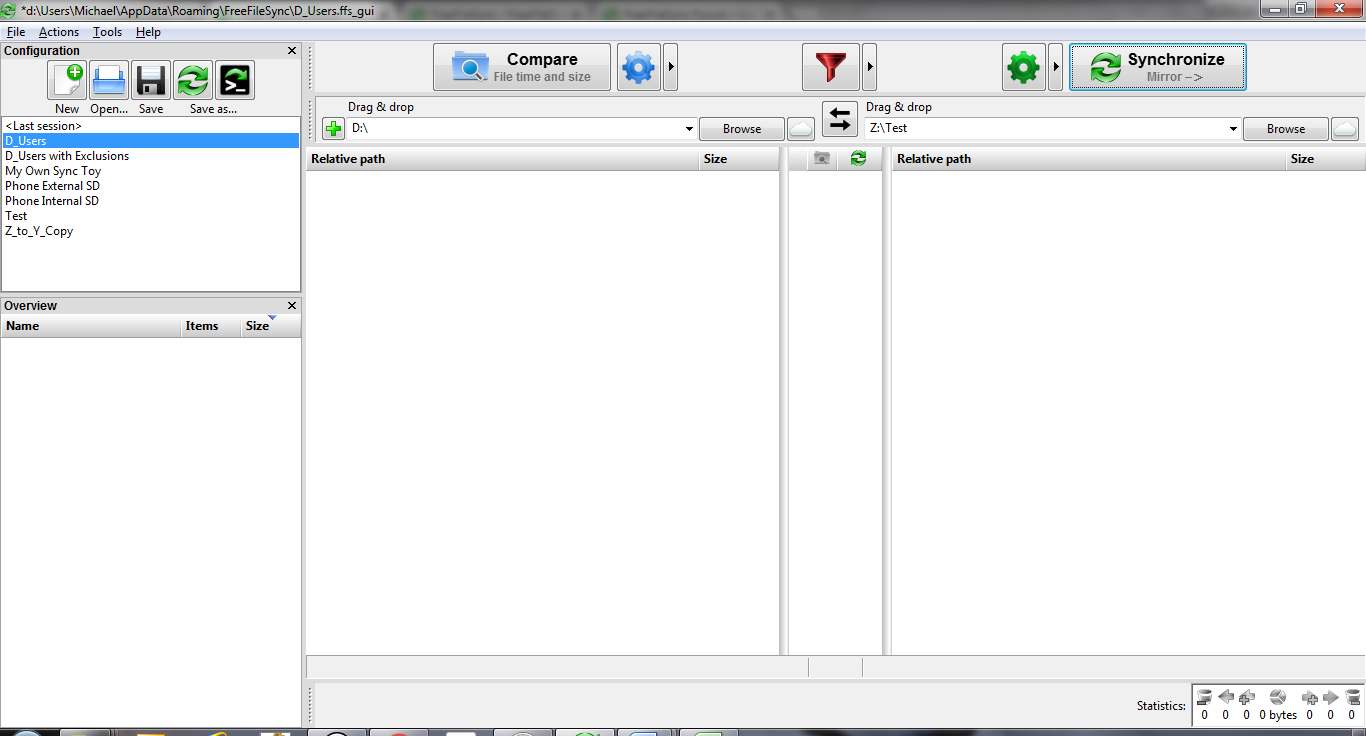
Task: Click the left-side delete statistic icon
Action: point(1204,697)
